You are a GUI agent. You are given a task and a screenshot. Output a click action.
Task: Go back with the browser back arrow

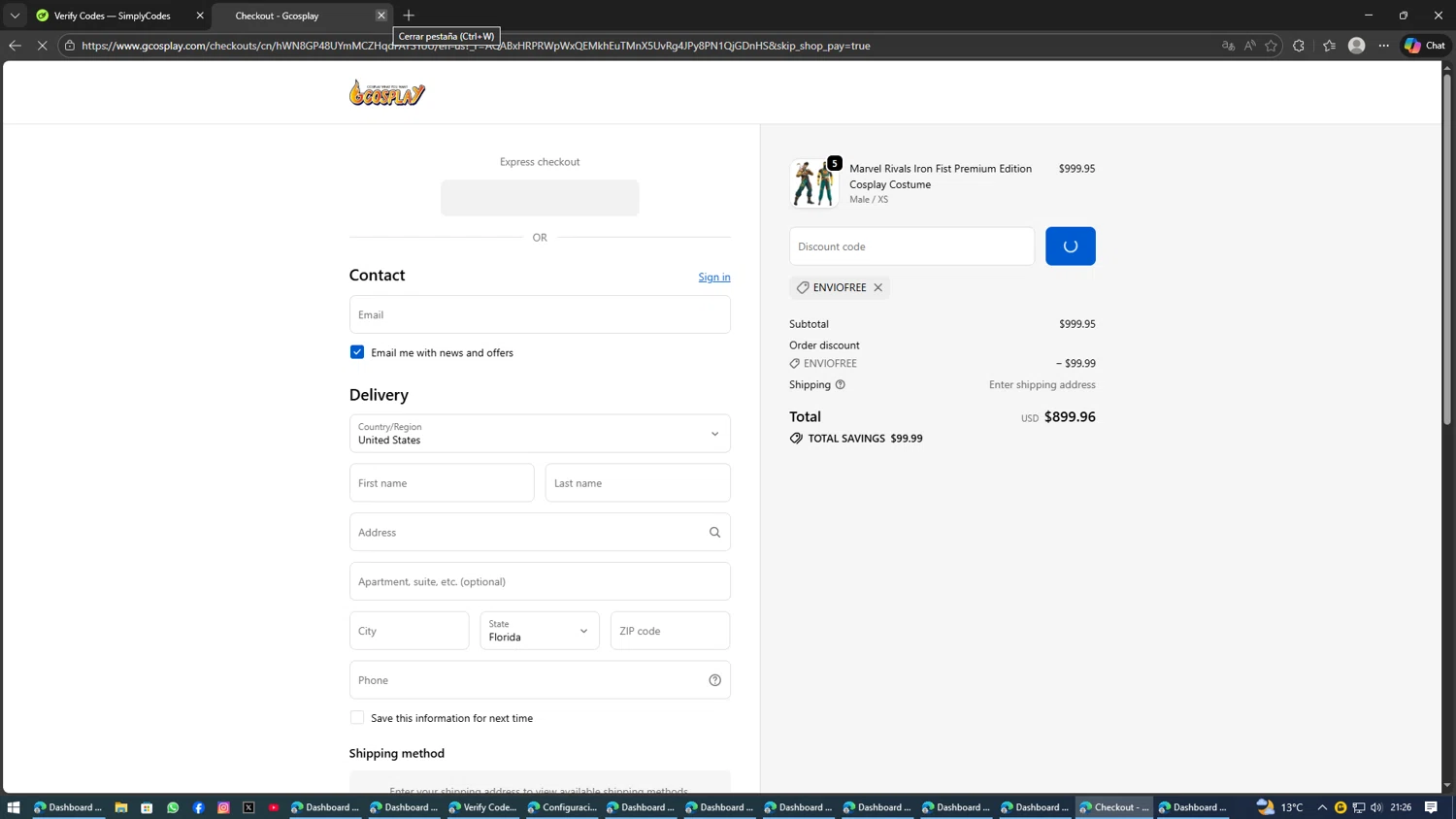click(x=15, y=46)
